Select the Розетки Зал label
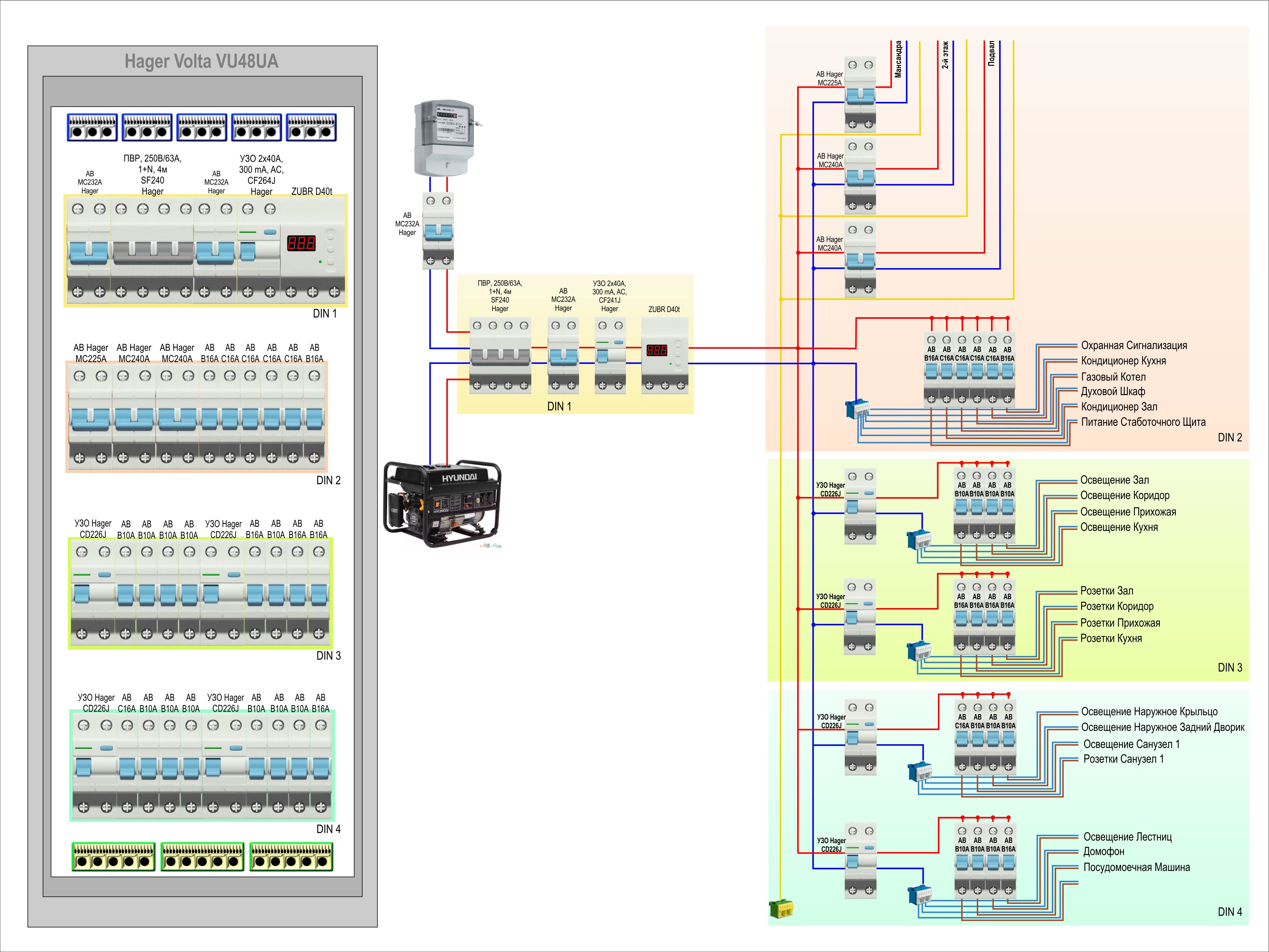 click(1107, 591)
